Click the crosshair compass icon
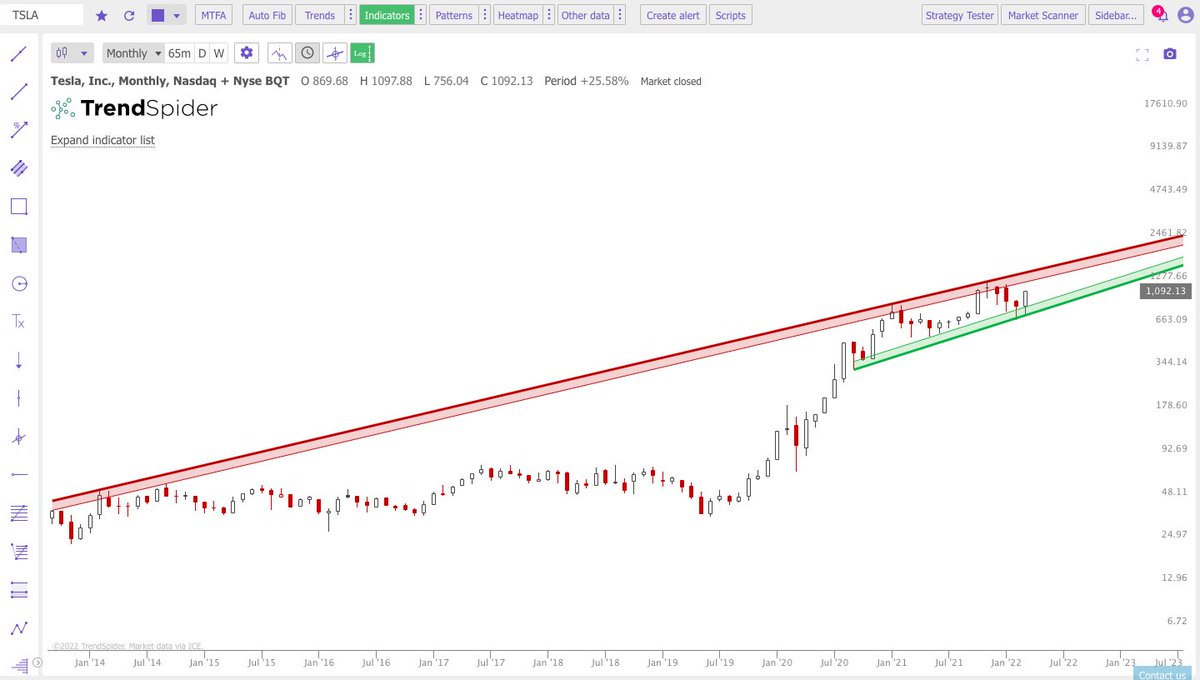 click(335, 53)
